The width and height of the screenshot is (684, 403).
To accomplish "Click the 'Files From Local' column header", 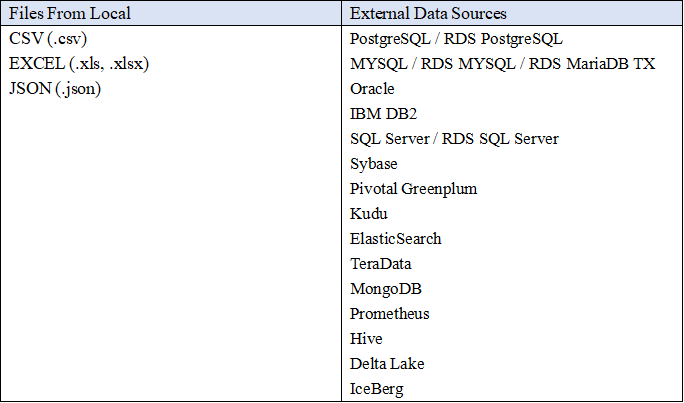I will coord(68,14).
